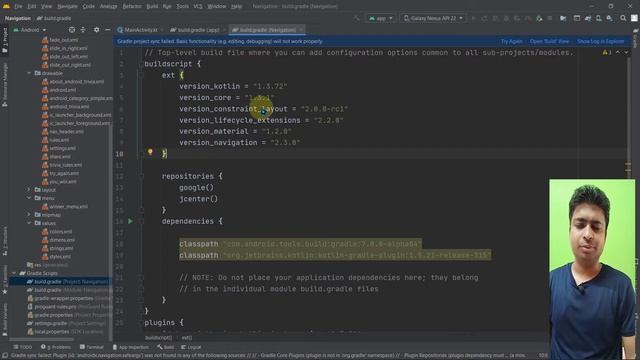The image size is (640, 360).
Task: Click the status bar tool window icon
Action: click(5, 356)
